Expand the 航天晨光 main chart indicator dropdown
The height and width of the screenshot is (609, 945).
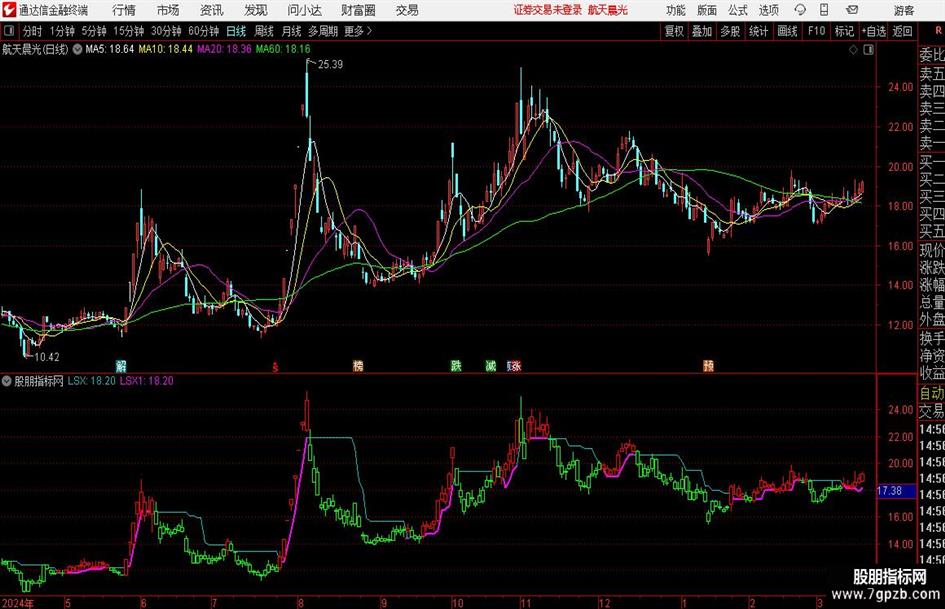point(77,49)
